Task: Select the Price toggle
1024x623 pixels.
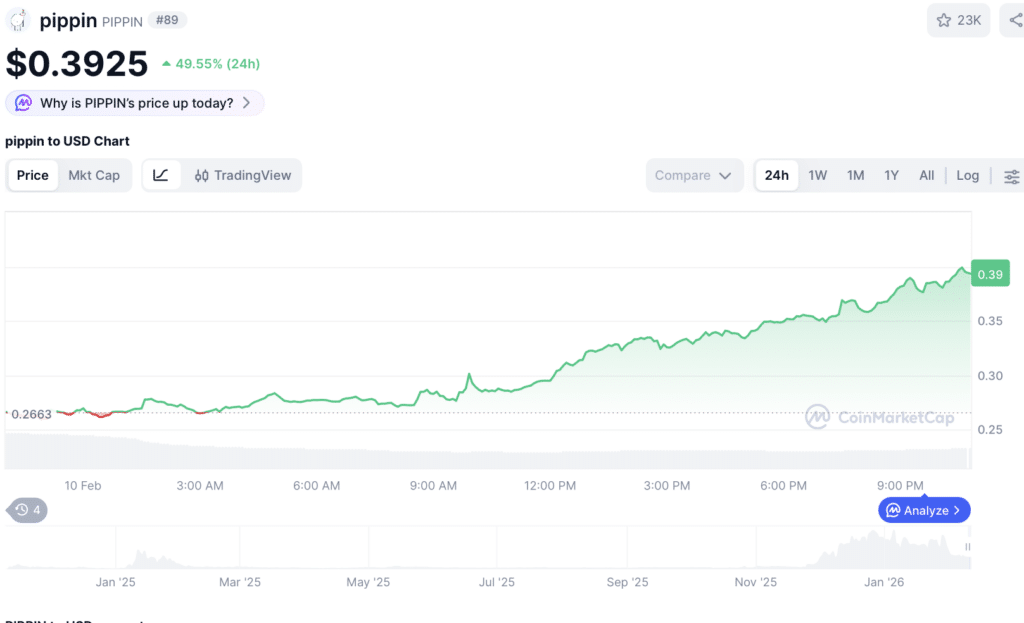Action: (x=33, y=175)
